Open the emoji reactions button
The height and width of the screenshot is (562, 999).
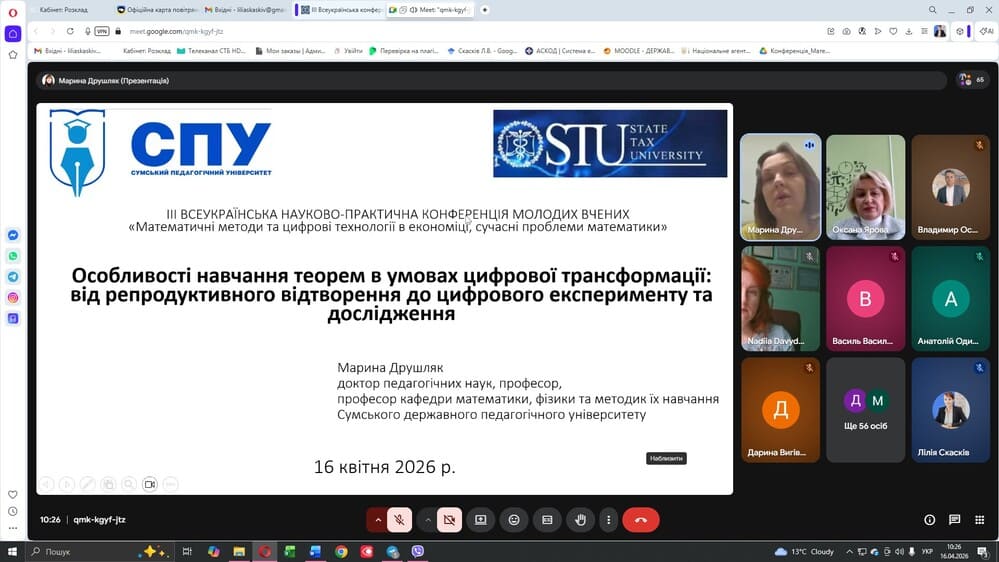coord(514,520)
